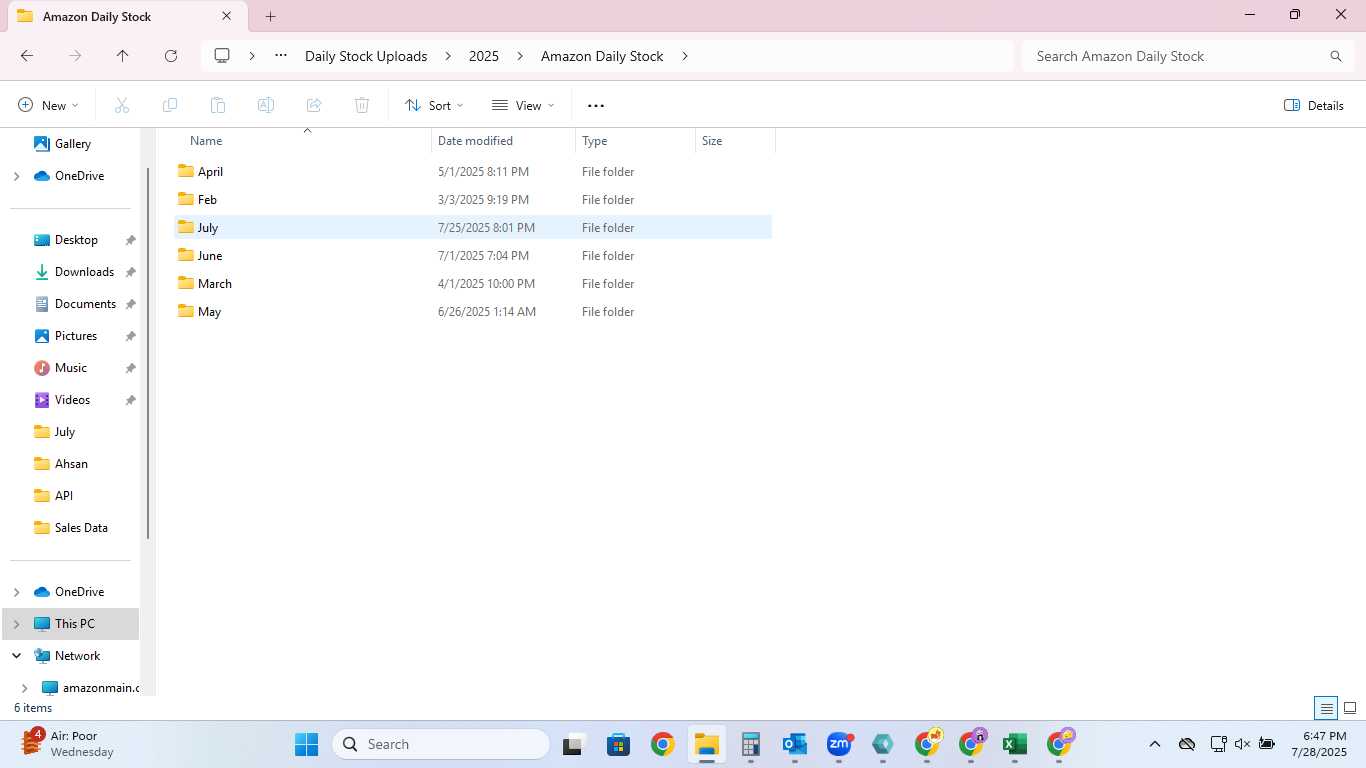Open the See more ellipsis menu
The image size is (1366, 768).
[596, 105]
